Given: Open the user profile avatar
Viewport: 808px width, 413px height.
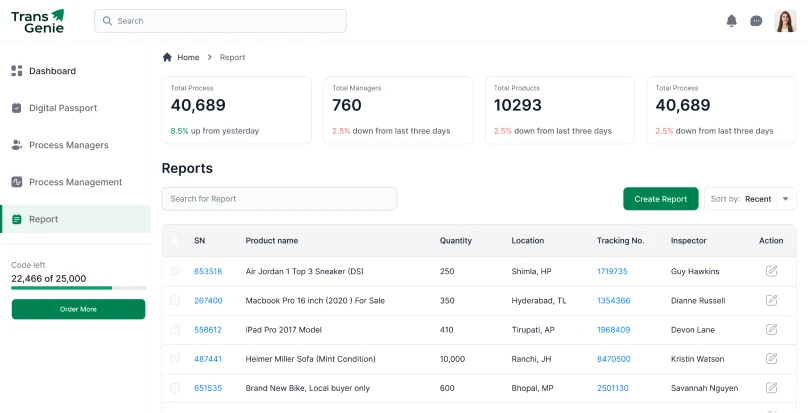Looking at the screenshot, I should click(x=785, y=21).
